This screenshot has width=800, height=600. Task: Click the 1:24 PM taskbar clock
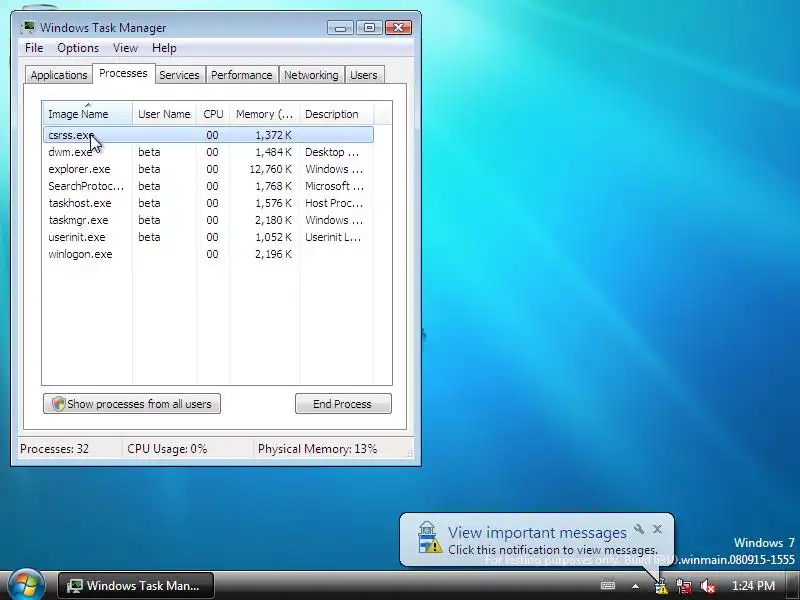pyautogui.click(x=753, y=586)
